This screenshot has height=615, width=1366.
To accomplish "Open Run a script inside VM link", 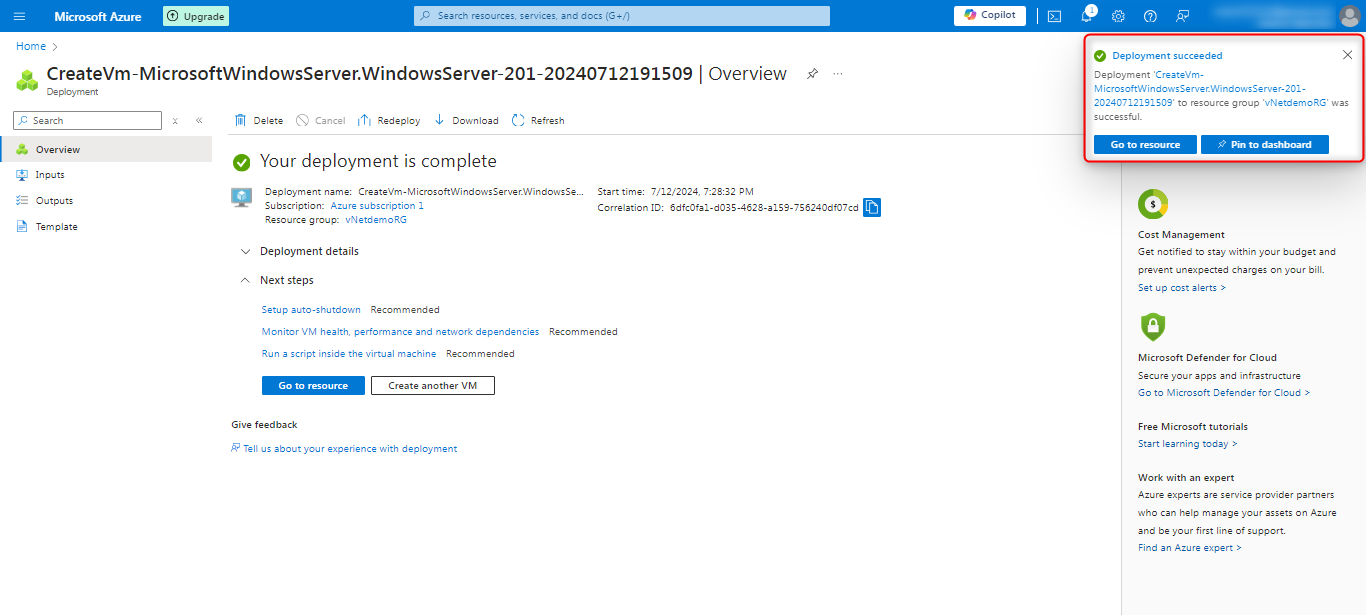I will [349, 354].
